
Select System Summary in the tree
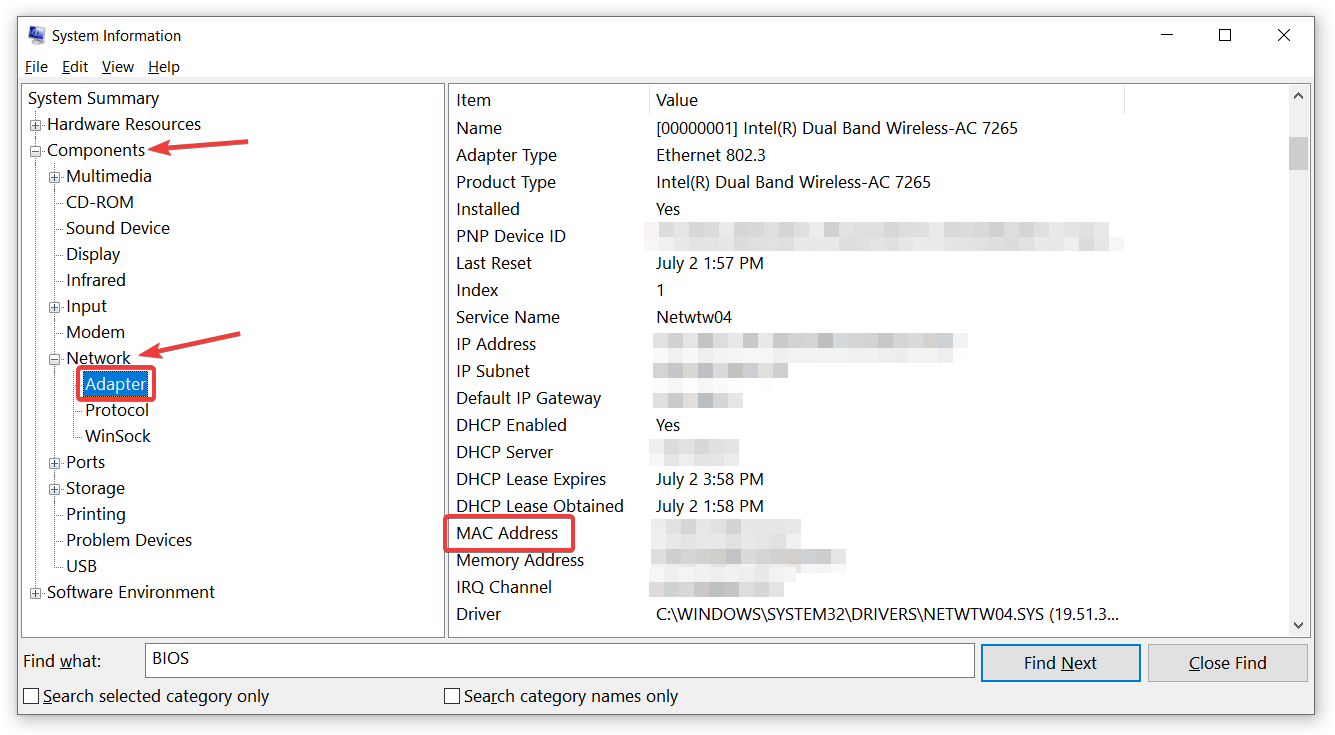tap(94, 98)
